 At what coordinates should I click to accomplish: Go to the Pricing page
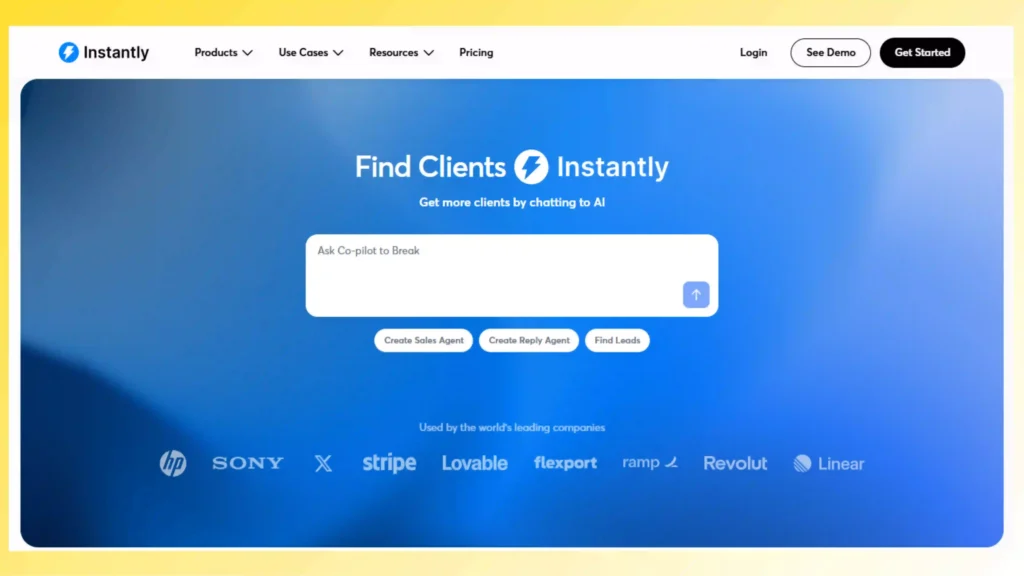(x=476, y=52)
